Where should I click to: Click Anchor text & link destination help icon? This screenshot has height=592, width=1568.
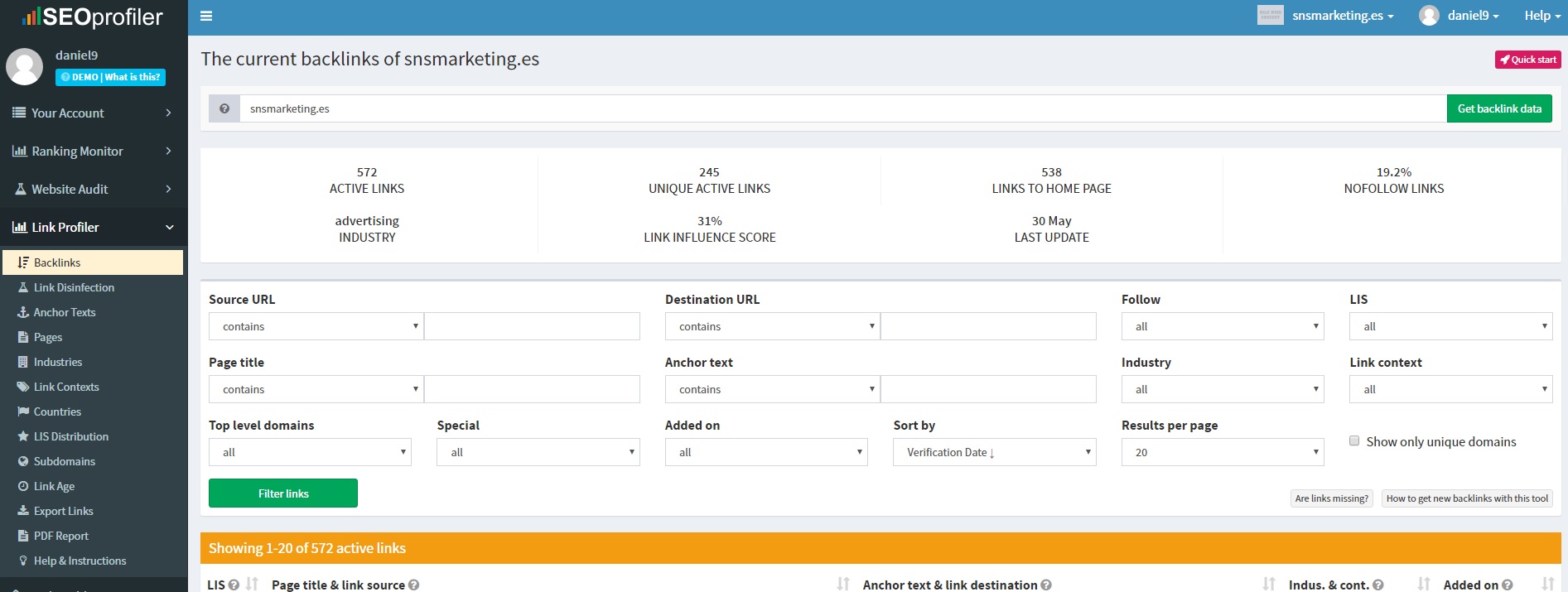tap(1046, 585)
